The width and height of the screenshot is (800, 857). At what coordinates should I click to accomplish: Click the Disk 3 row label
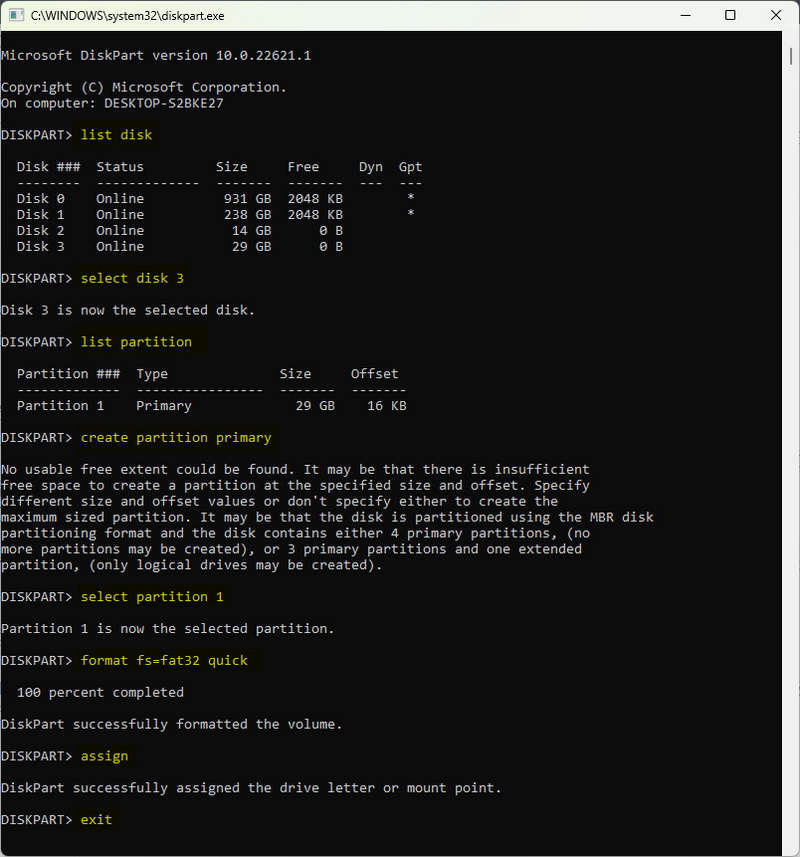coord(40,246)
